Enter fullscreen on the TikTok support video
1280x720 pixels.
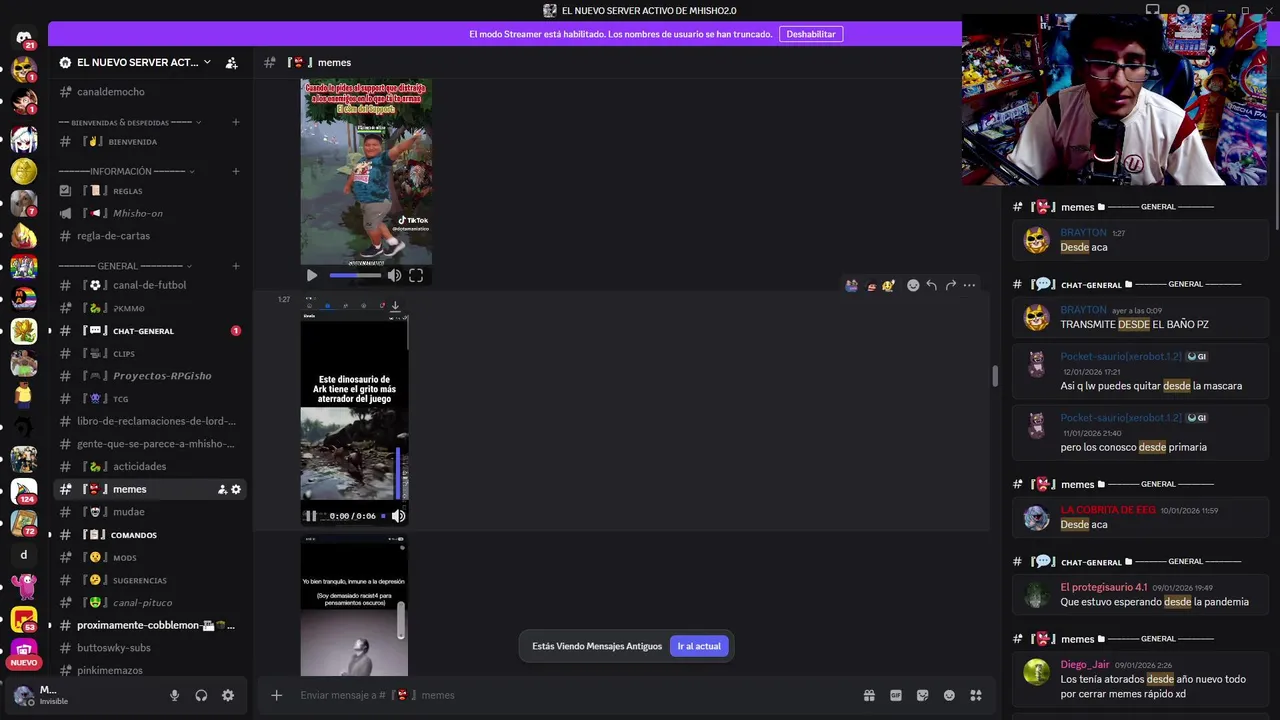pyautogui.click(x=416, y=275)
